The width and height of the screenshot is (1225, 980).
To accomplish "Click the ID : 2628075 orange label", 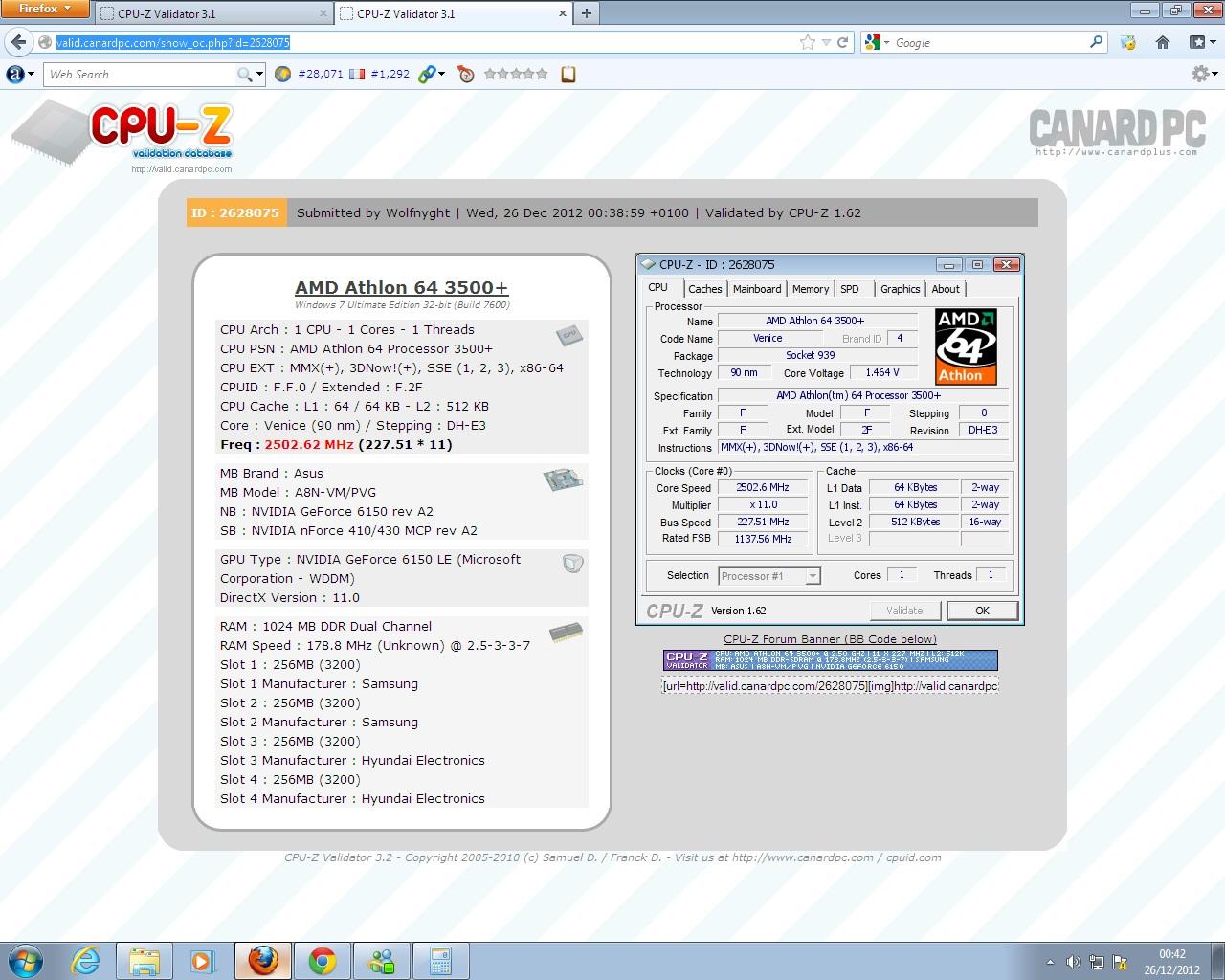I will pyautogui.click(x=235, y=212).
